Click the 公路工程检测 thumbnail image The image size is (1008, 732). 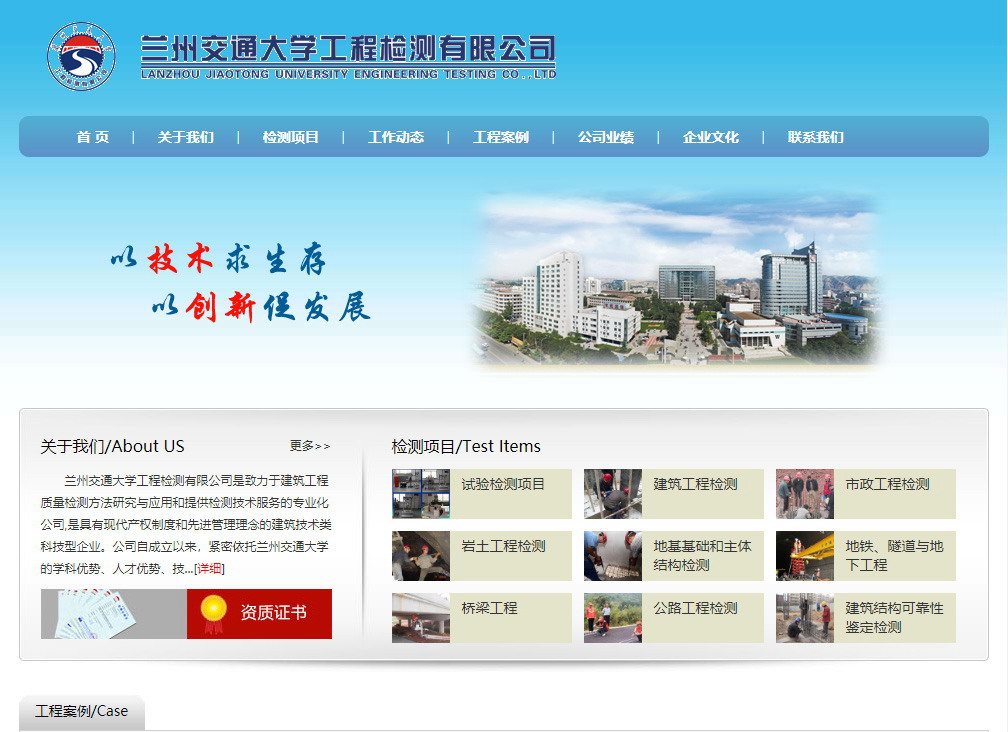click(613, 618)
